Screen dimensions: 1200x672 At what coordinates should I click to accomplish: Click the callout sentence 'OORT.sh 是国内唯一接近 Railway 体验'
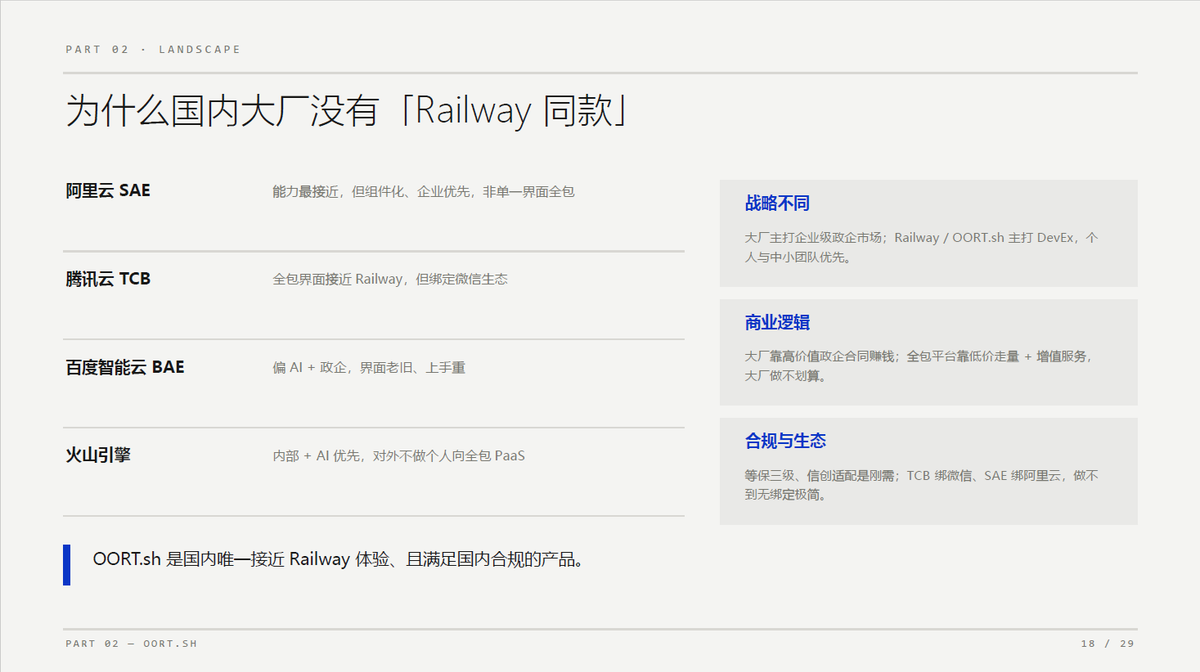click(338, 560)
